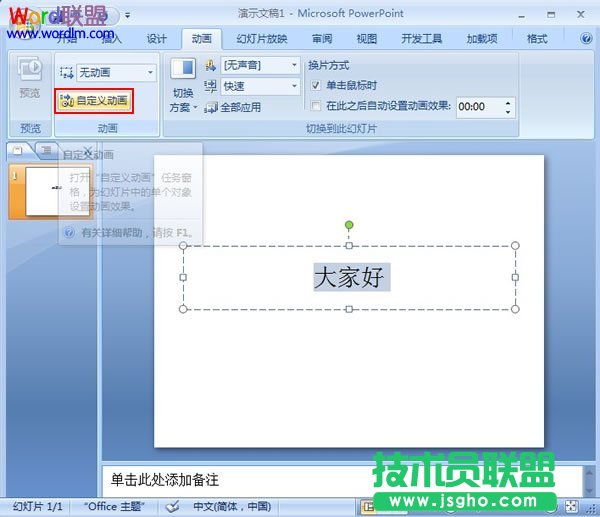Click the top-right corner handle of text box
Image resolution: width=600 pixels, height=517 pixels.
pyautogui.click(x=515, y=245)
